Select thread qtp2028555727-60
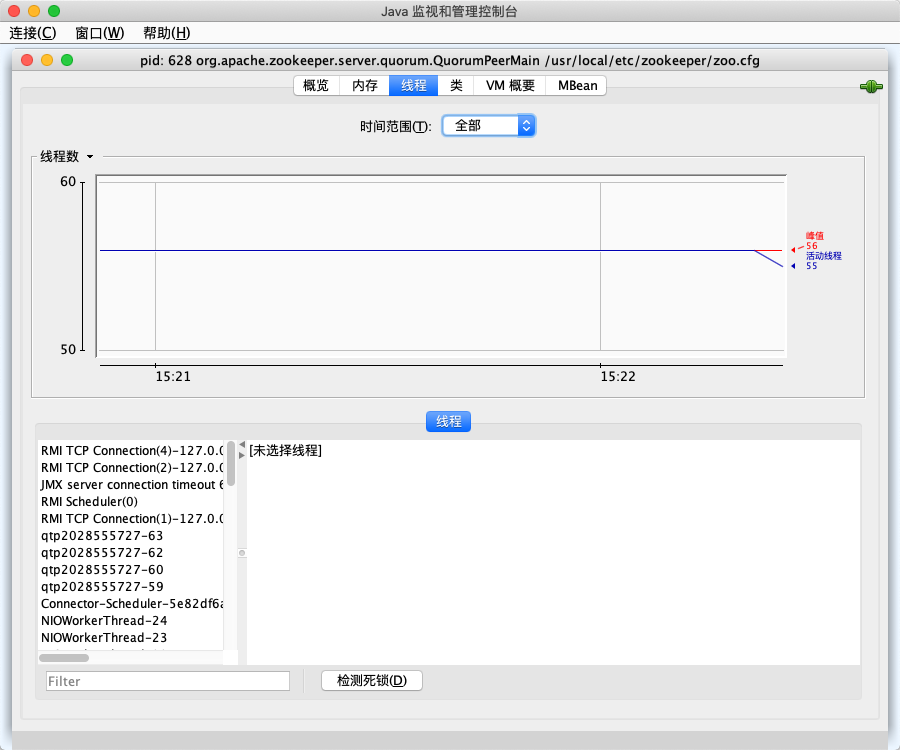Viewport: 900px width, 750px height. [131, 570]
